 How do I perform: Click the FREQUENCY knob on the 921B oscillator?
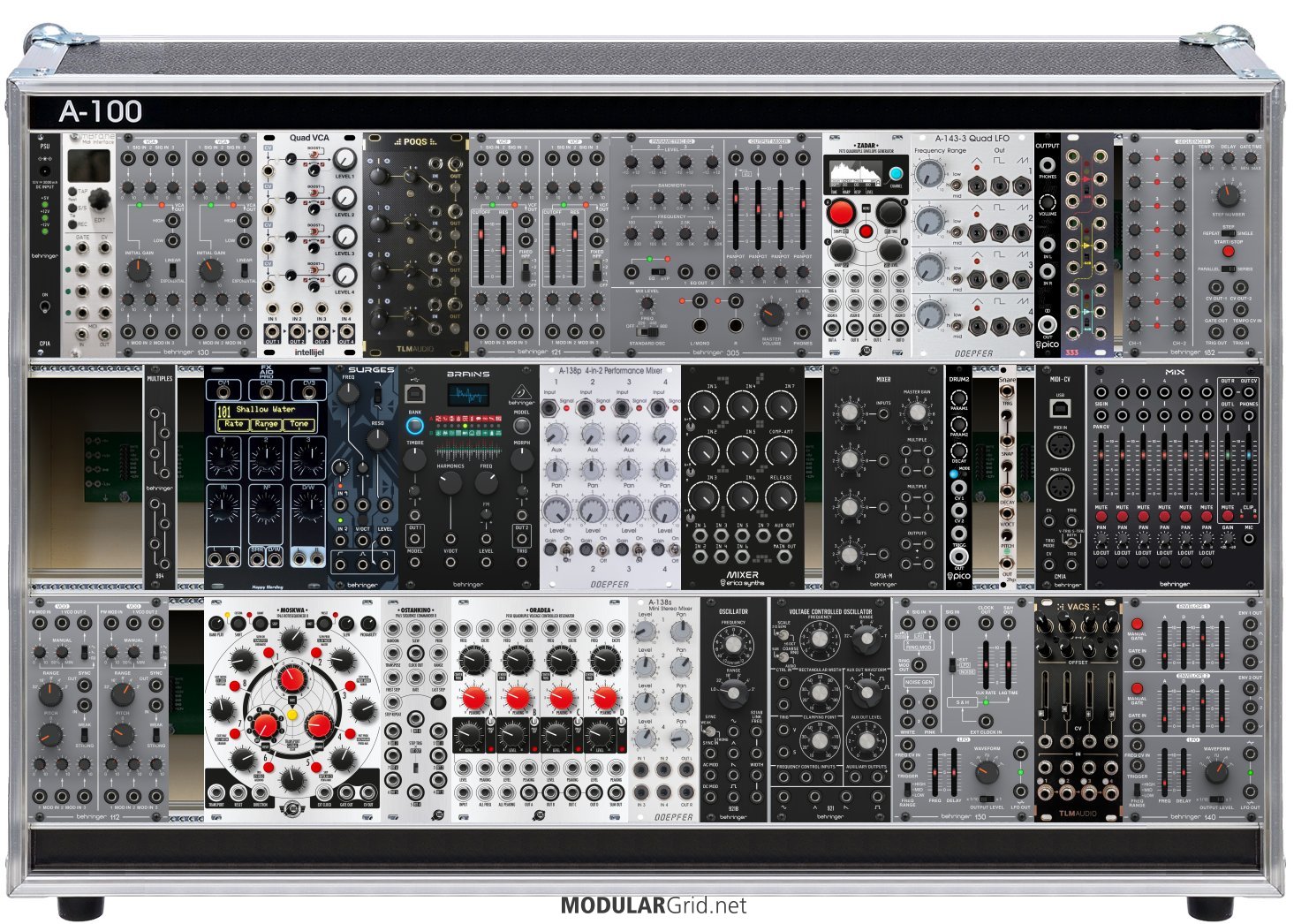[734, 645]
